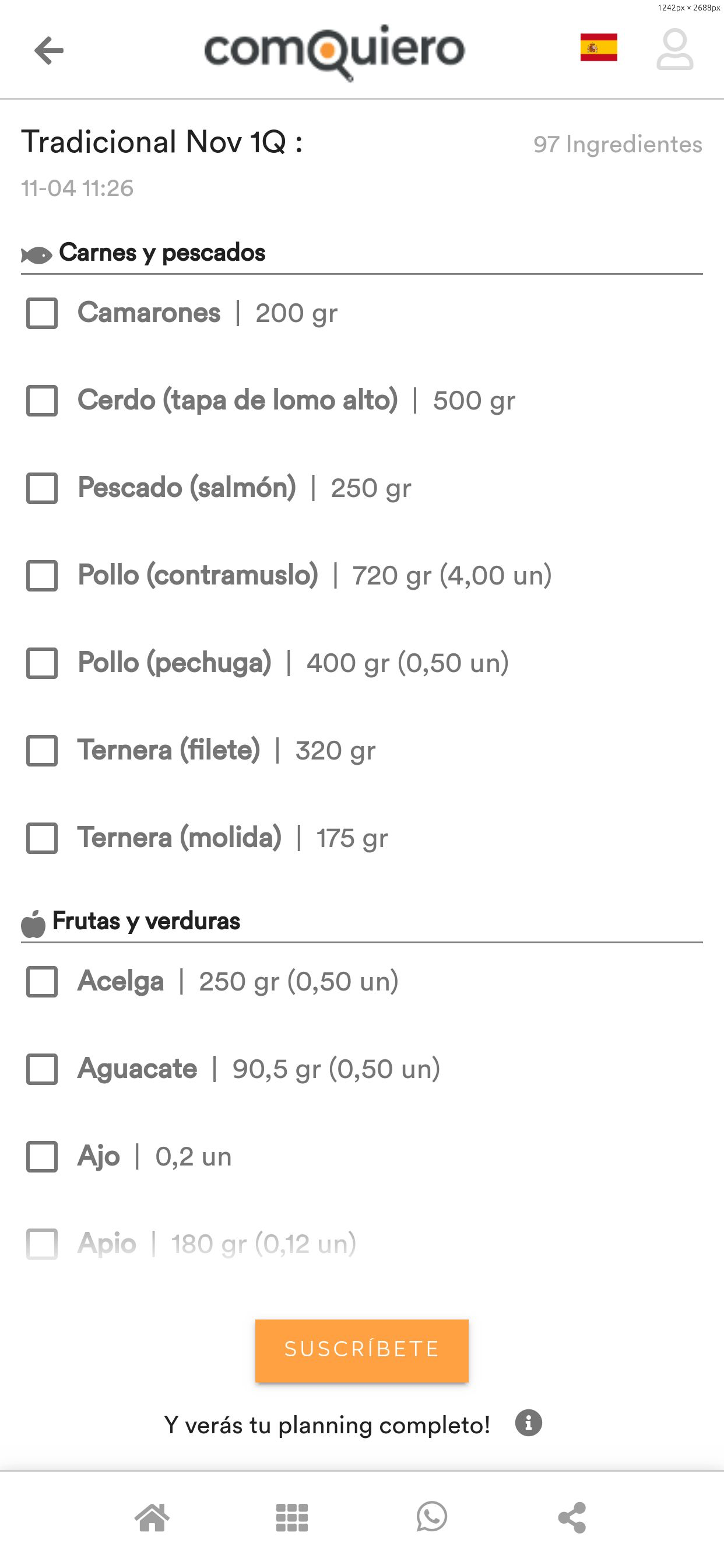Tap the back arrow icon
This screenshot has height=1568, width=724.
pos(48,50)
